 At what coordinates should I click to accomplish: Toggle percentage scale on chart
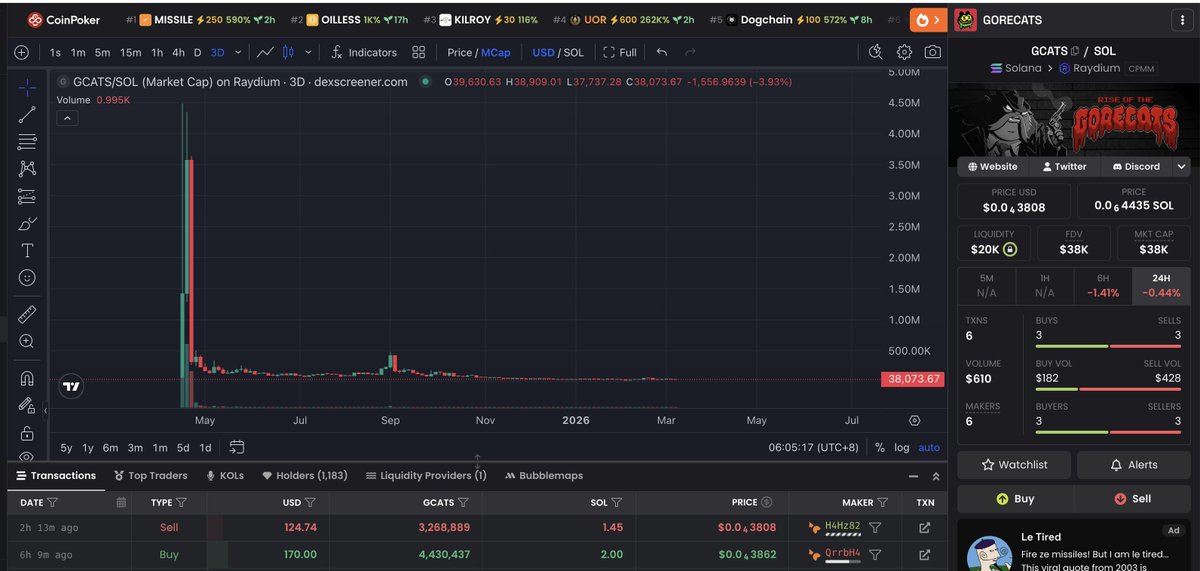point(880,447)
